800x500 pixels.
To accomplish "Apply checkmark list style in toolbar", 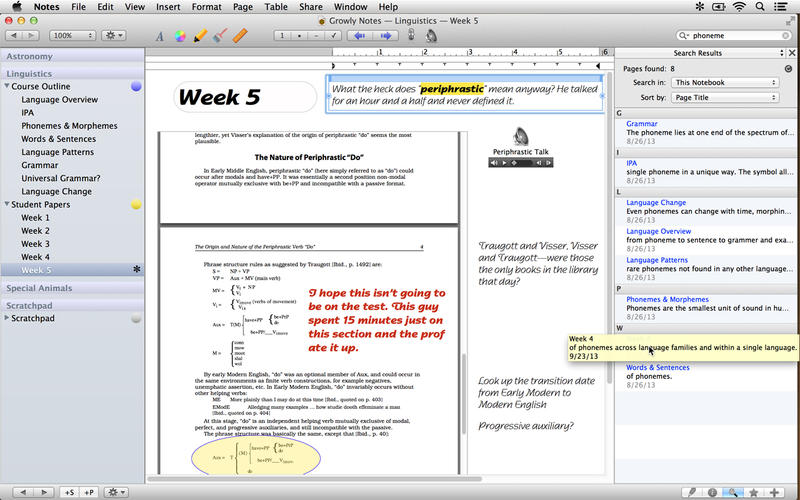I will 333,36.
